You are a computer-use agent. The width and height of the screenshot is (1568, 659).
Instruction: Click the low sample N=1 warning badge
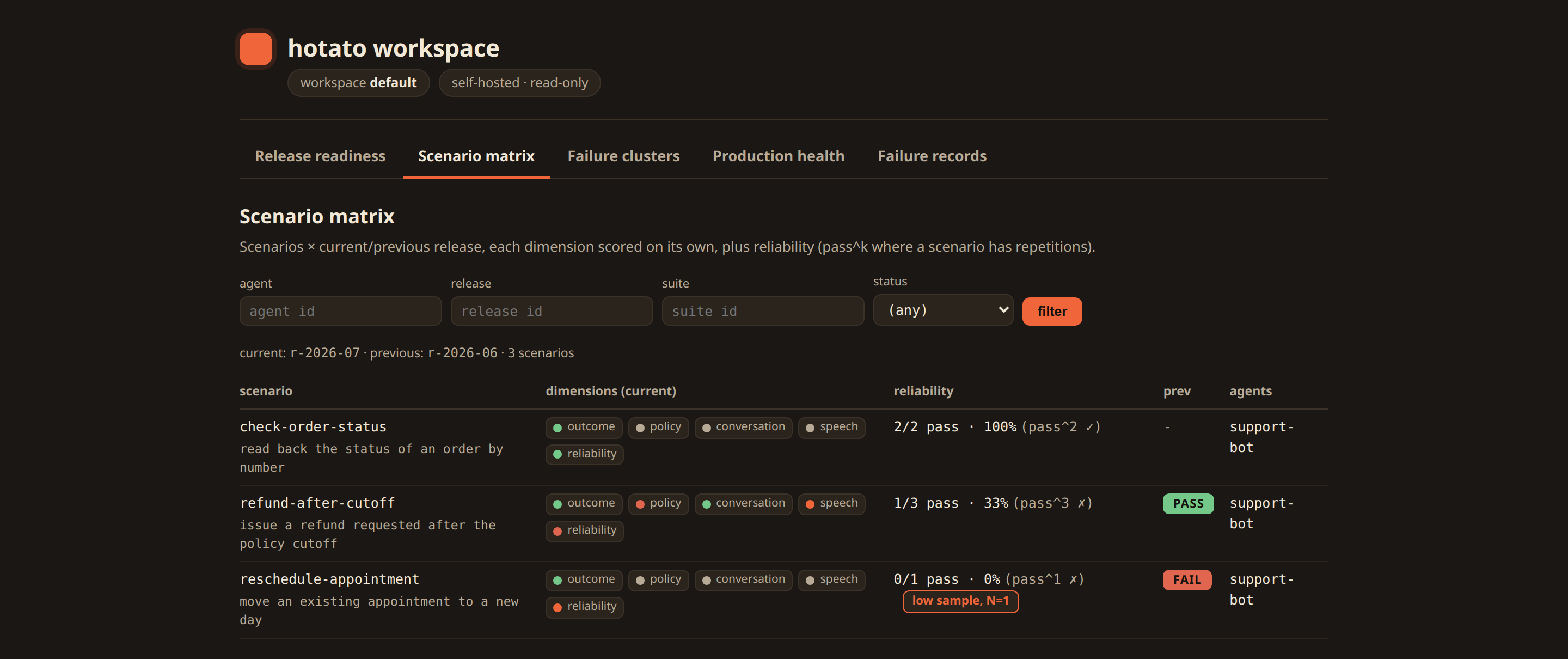tap(960, 601)
